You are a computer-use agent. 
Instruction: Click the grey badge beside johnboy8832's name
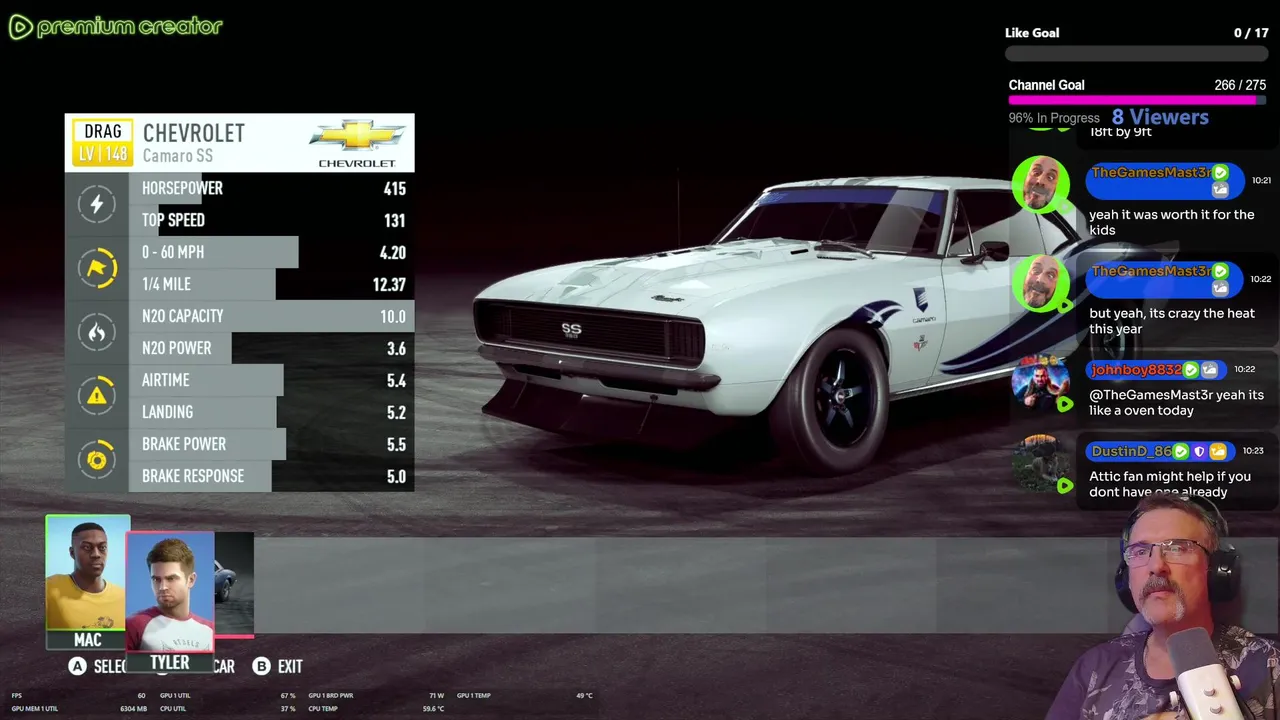tap(1209, 370)
